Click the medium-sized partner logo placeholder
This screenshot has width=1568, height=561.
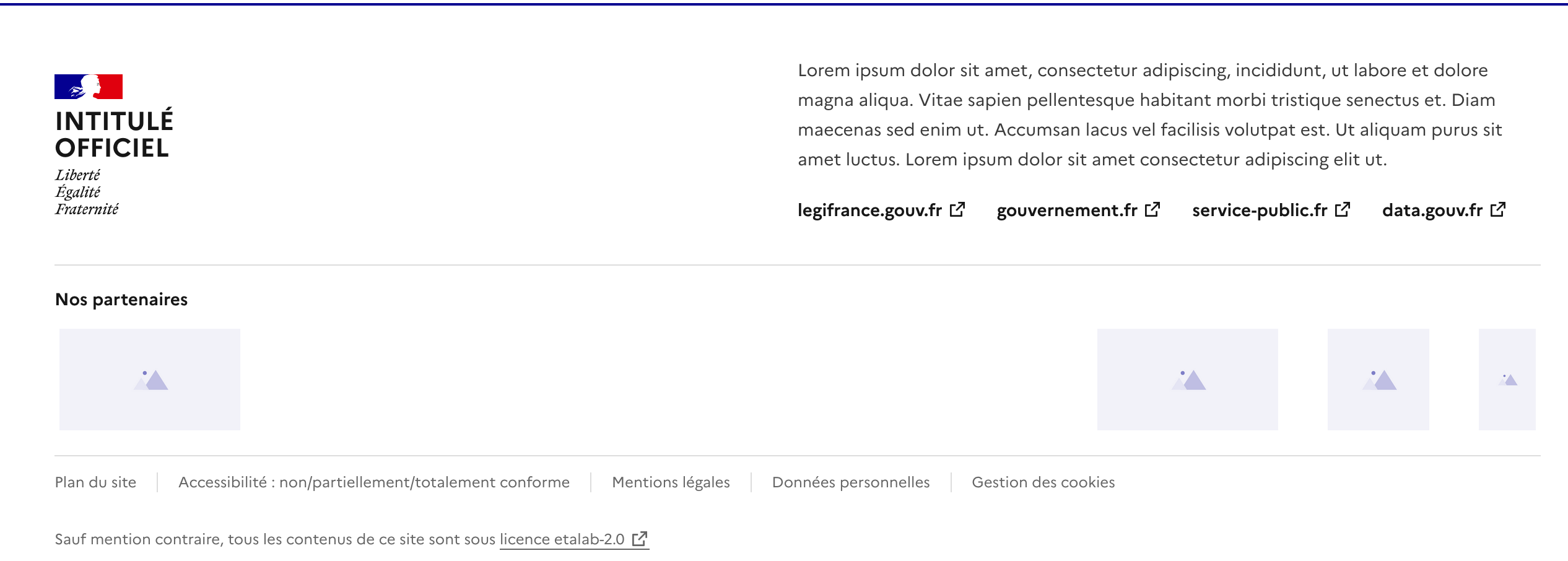pyautogui.click(x=1379, y=380)
